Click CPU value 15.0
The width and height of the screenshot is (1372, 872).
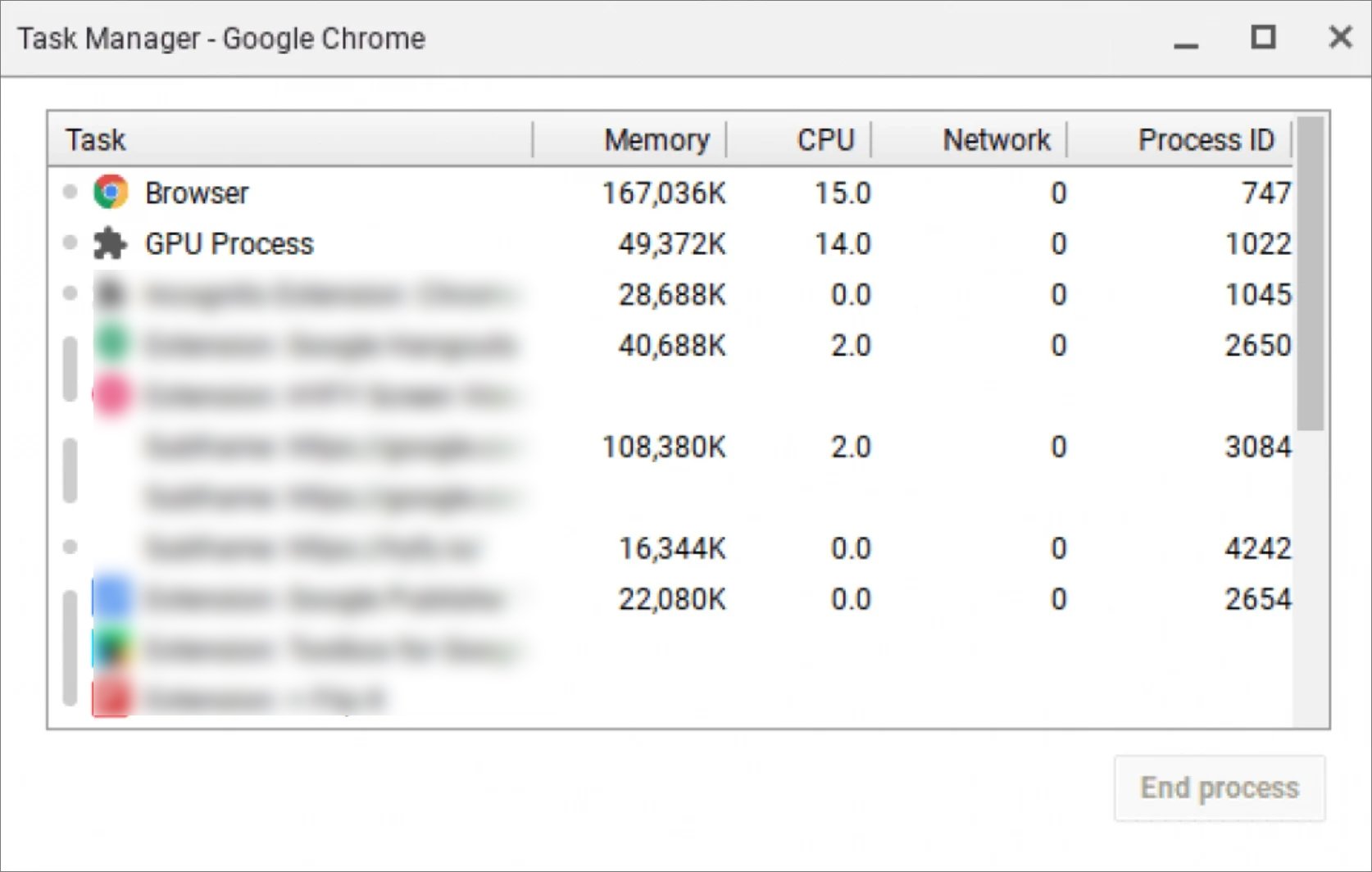(843, 193)
